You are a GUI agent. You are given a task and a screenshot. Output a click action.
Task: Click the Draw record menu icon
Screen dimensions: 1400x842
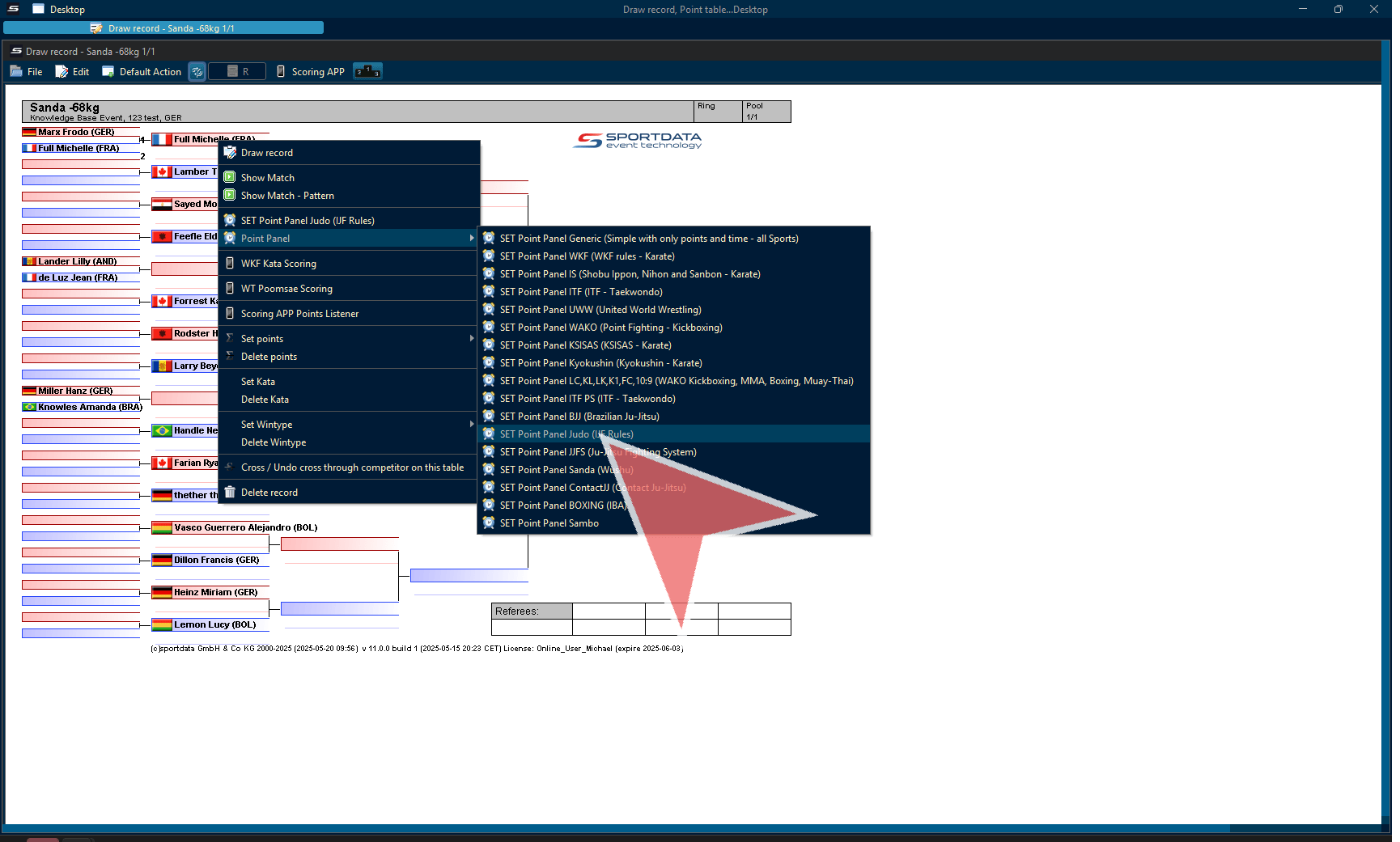(230, 152)
